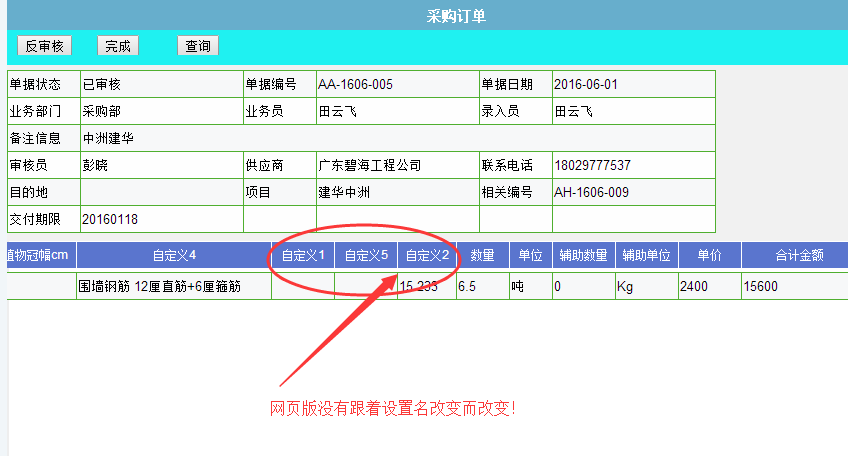Select the 数量 column header
This screenshot has height=456, width=848.
tap(482, 256)
